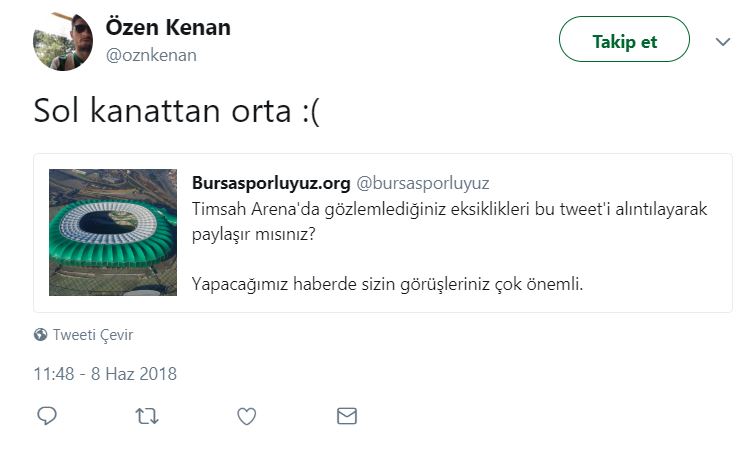Like the tweet with the heart icon

(x=246, y=416)
